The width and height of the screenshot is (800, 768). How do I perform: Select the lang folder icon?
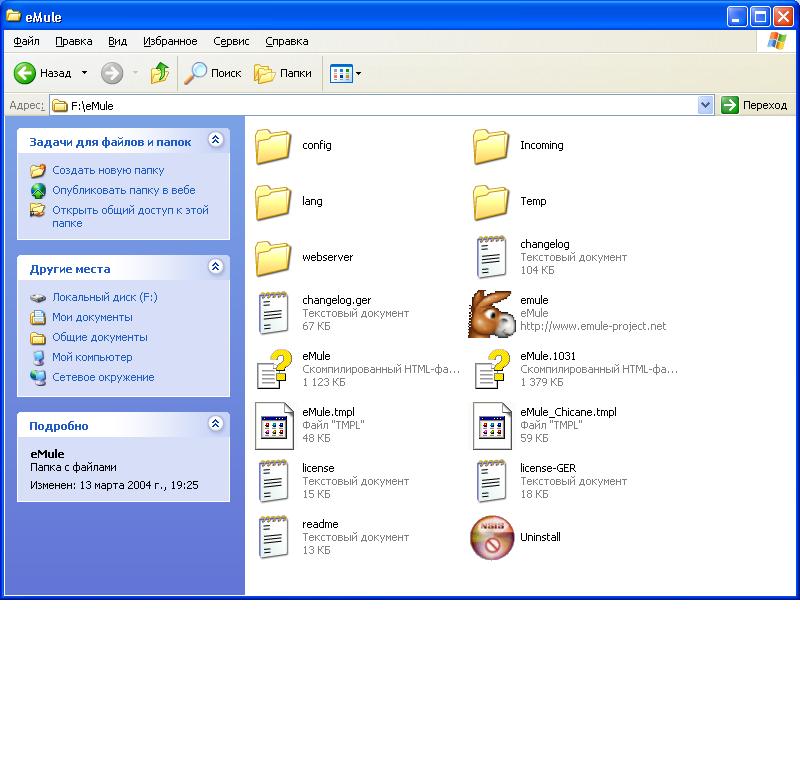[273, 202]
